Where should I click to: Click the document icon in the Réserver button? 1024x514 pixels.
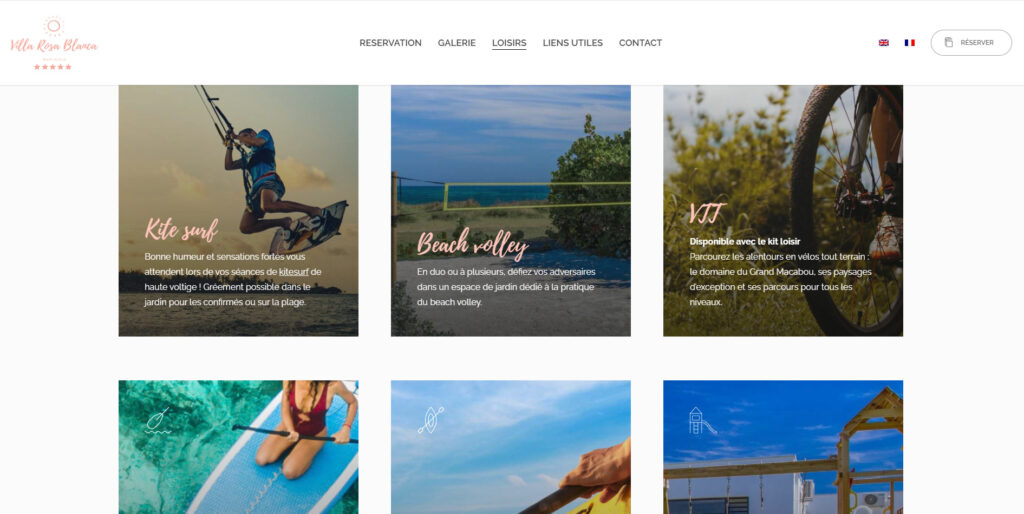coord(949,42)
